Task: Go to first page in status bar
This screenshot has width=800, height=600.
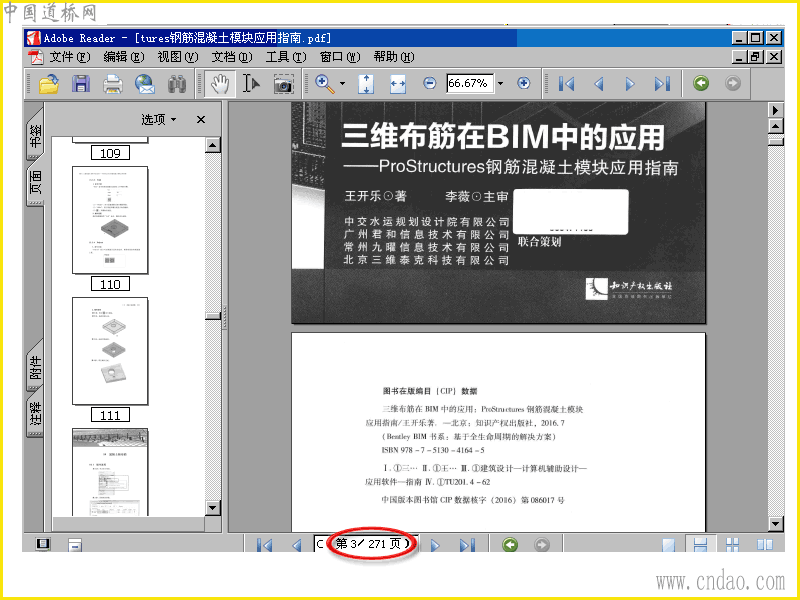Action: click(264, 545)
